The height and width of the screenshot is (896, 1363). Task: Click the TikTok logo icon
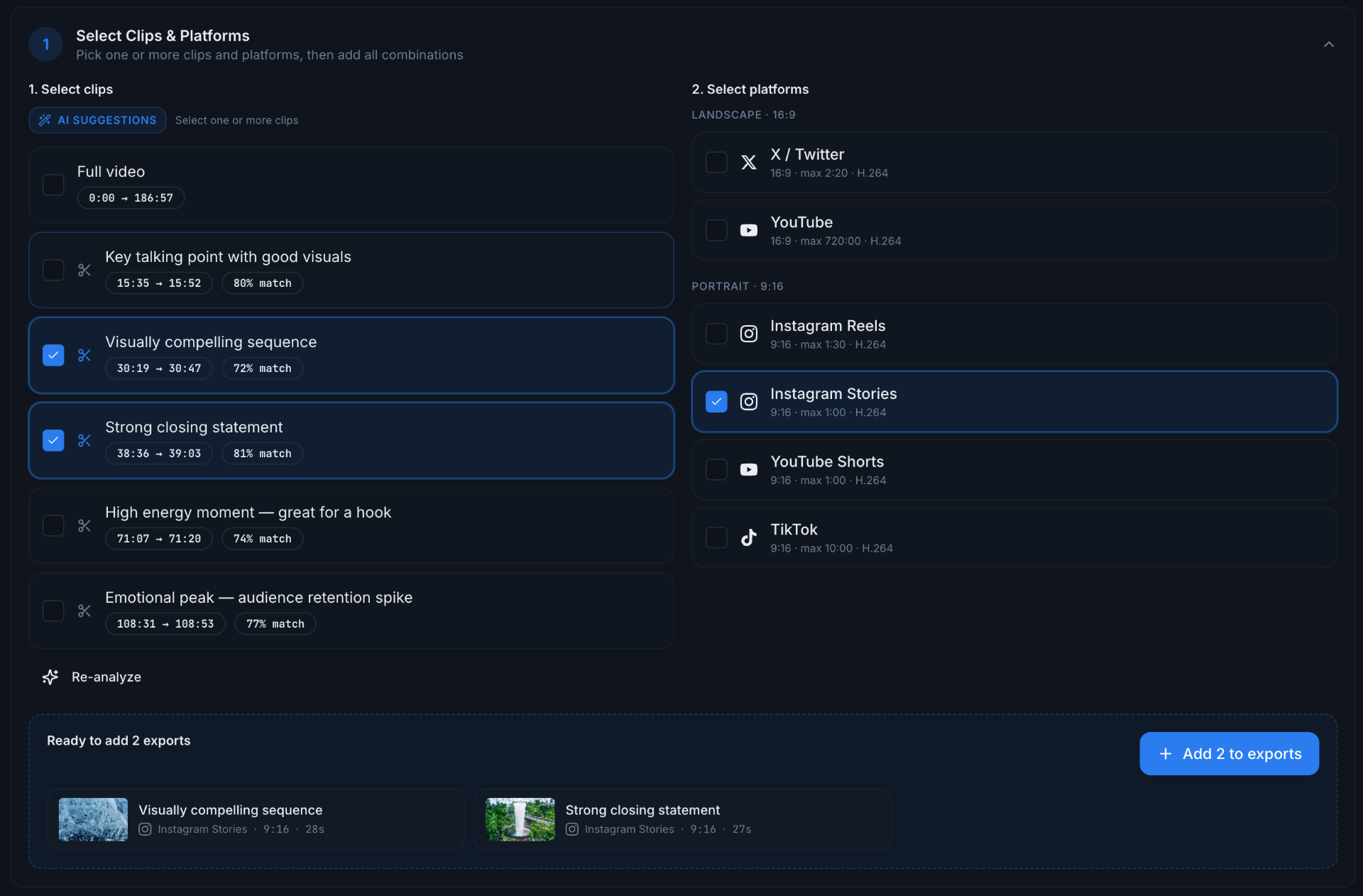749,537
